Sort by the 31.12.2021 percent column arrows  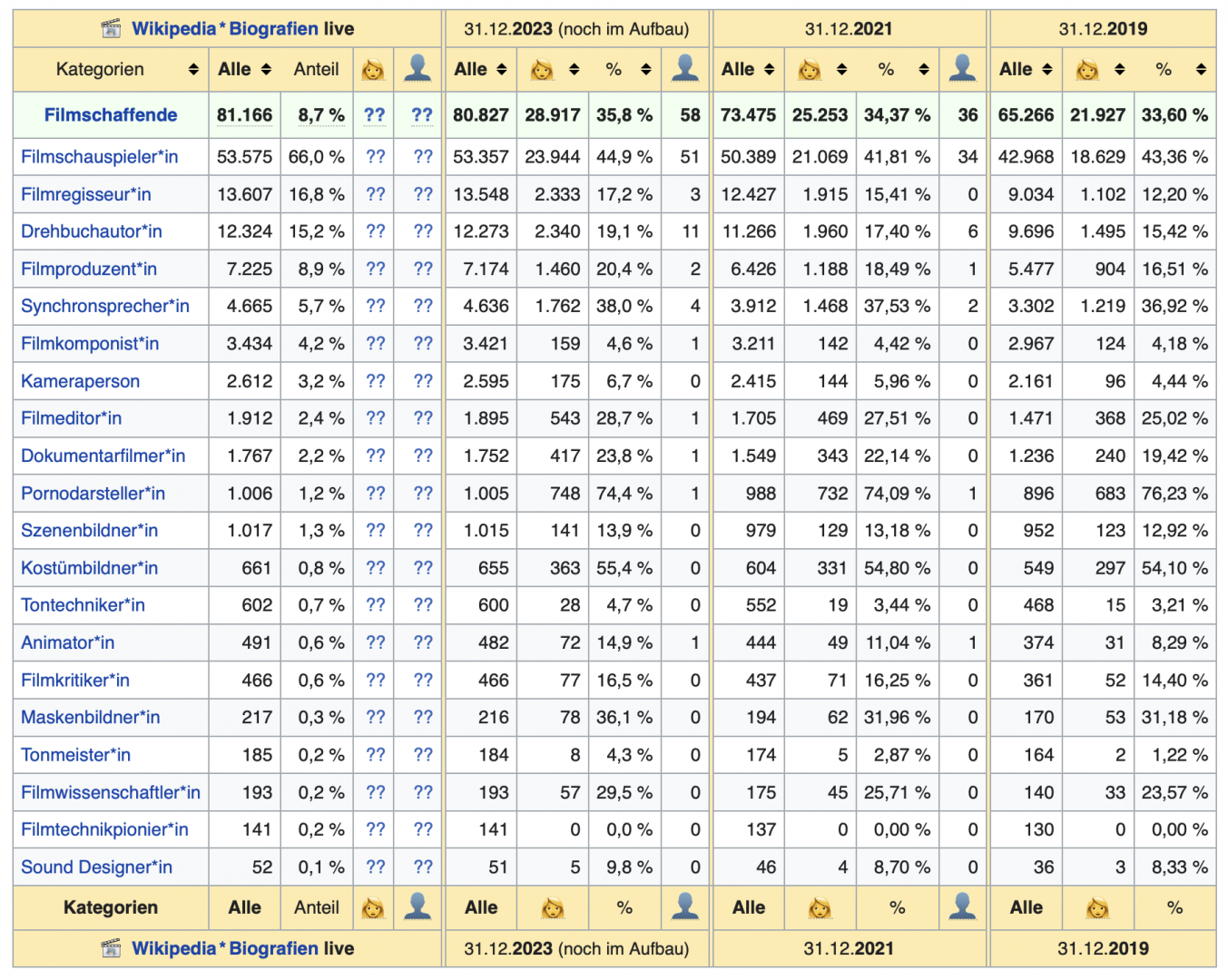coord(923,70)
